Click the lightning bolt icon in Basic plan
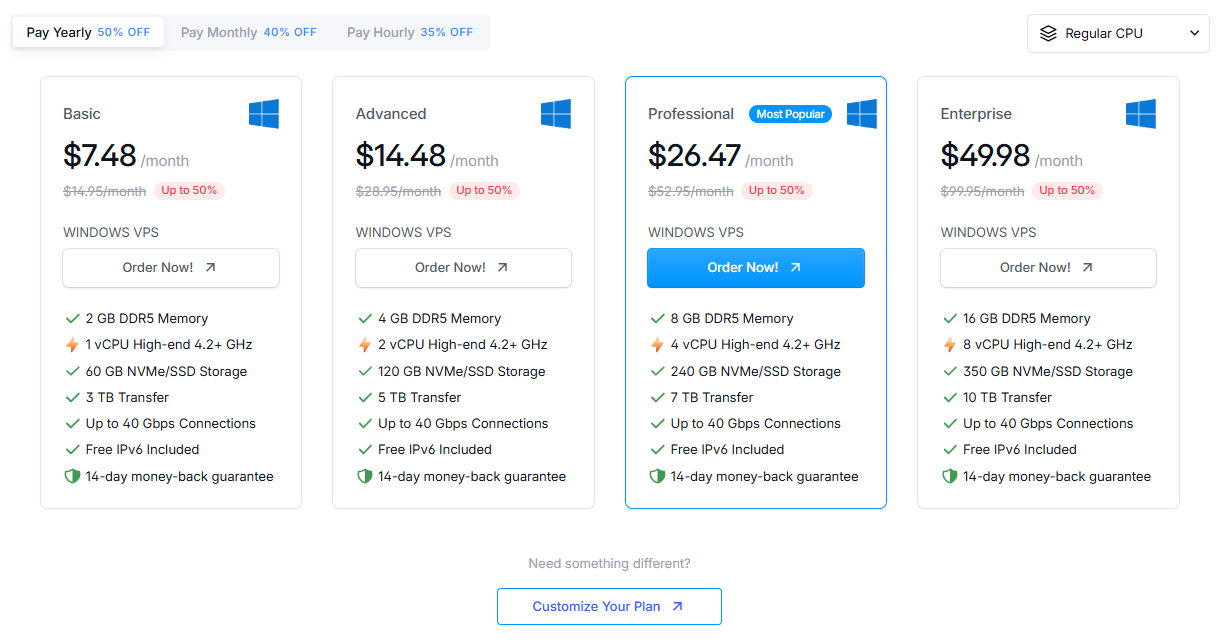Image resolution: width=1231 pixels, height=643 pixels. point(72,345)
